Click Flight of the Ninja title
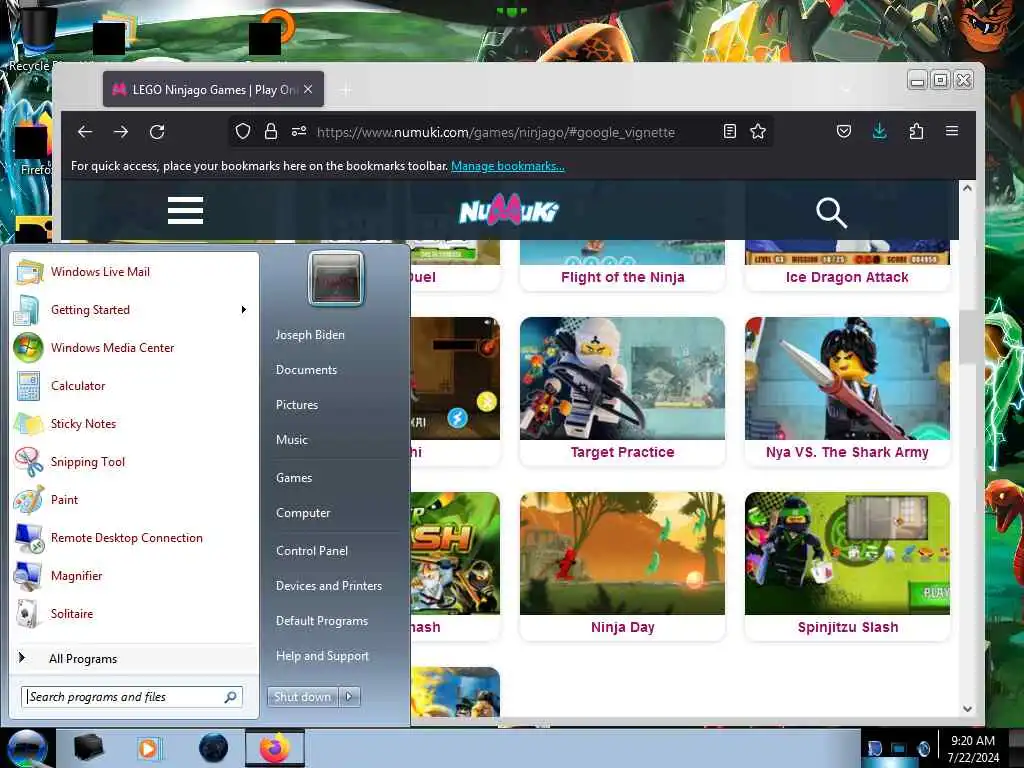This screenshot has width=1024, height=768. coord(622,277)
